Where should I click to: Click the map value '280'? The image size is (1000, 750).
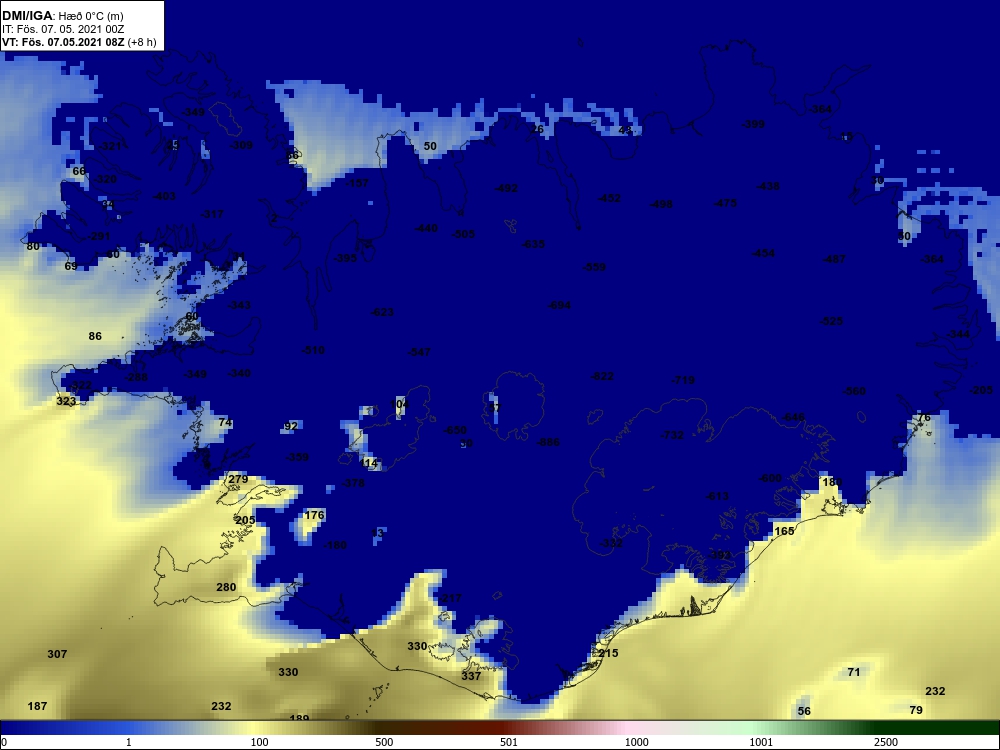click(x=226, y=587)
